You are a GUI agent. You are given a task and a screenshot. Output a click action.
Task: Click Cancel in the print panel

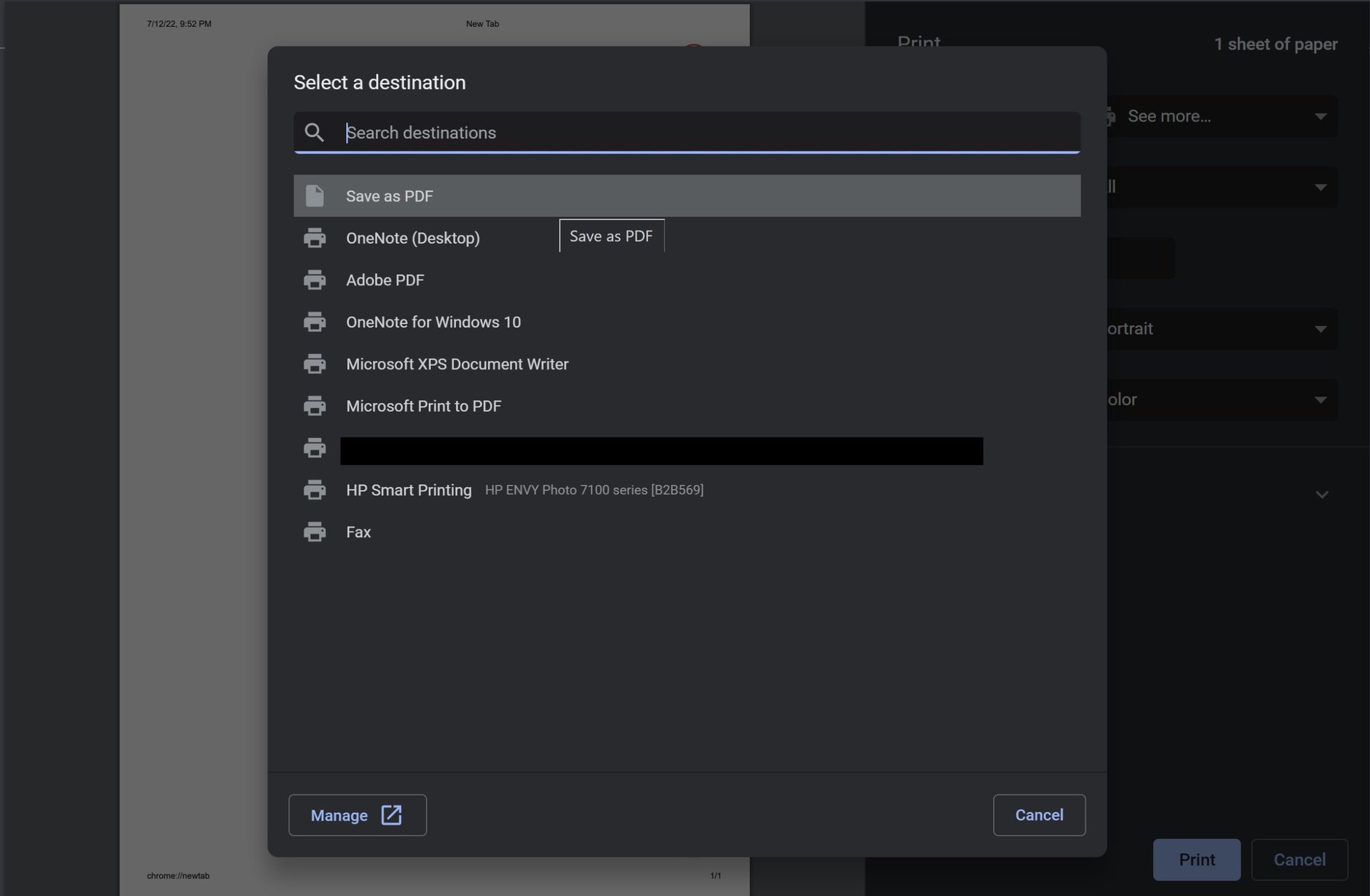coord(1299,860)
